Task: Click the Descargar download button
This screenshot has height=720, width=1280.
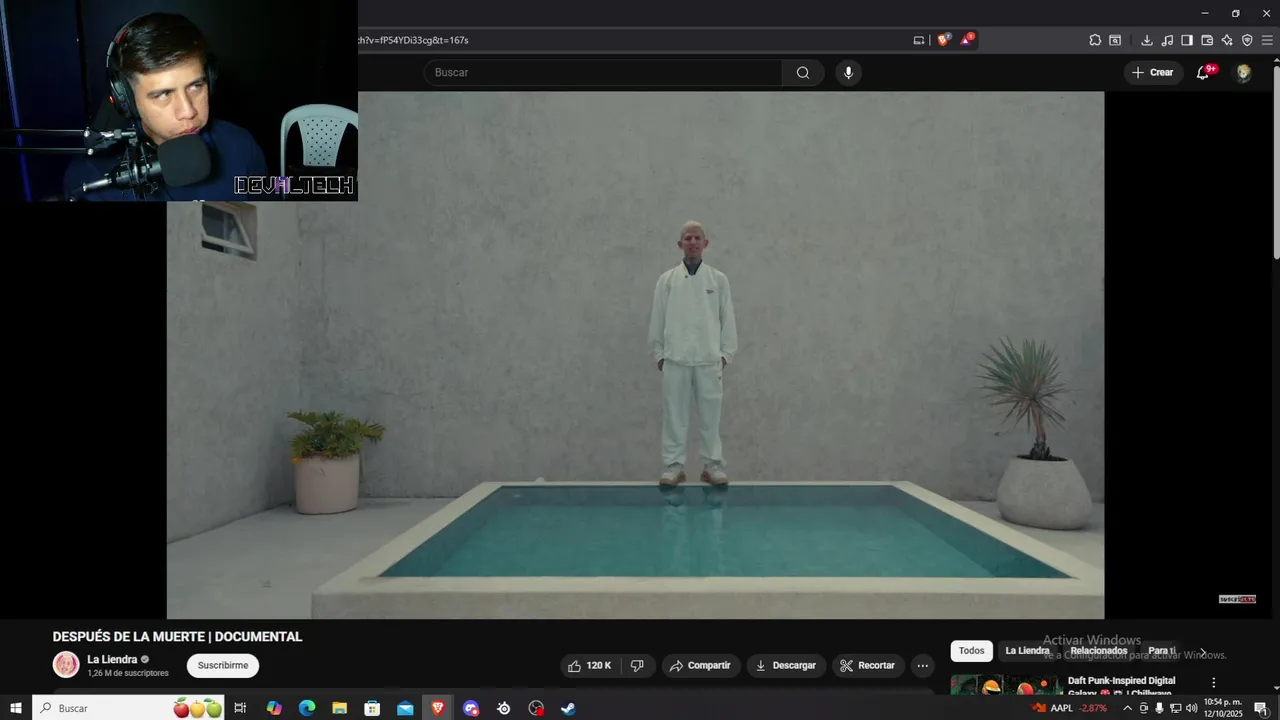Action: pos(785,665)
